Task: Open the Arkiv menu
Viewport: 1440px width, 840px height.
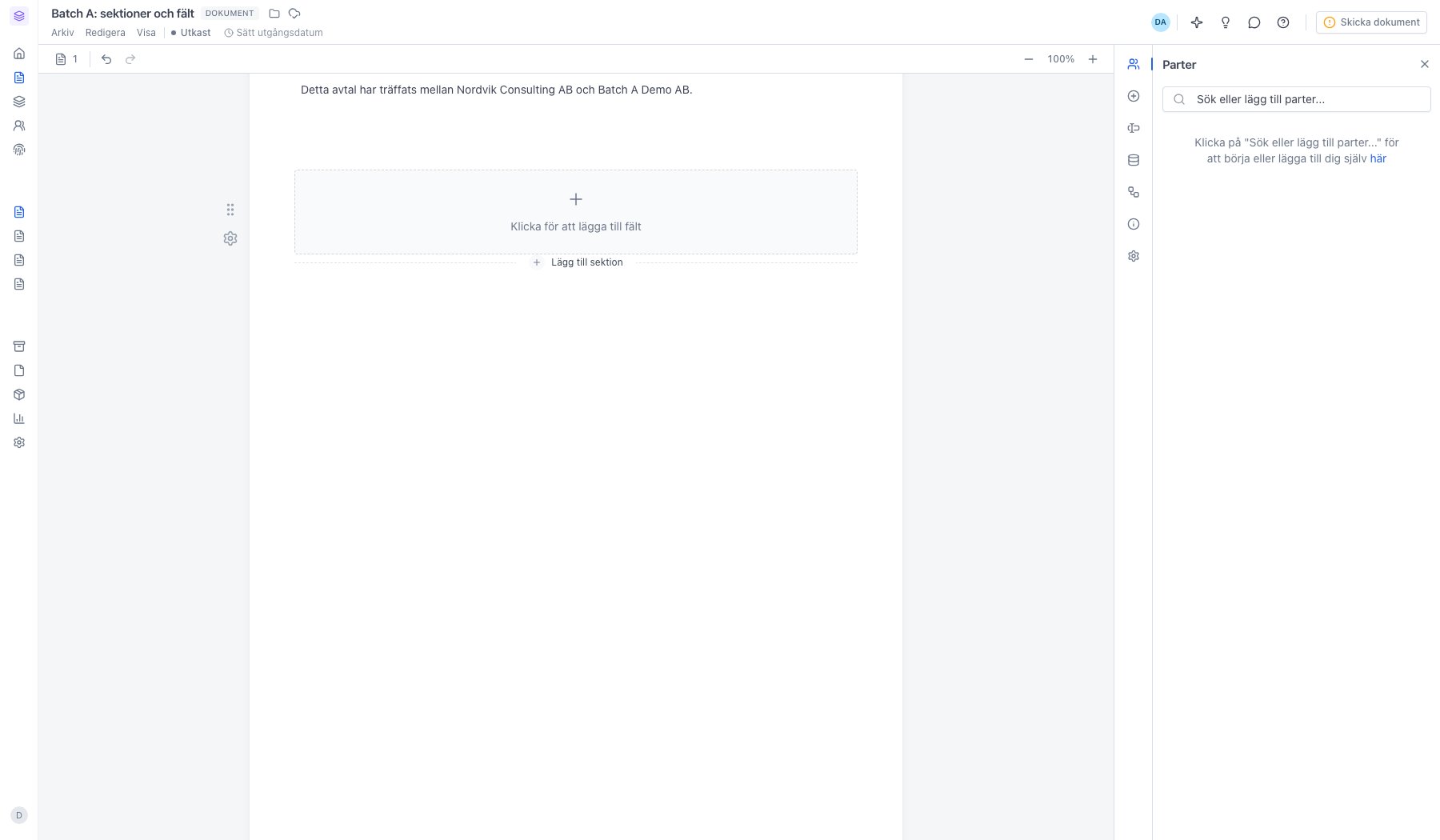Action: coord(62,33)
